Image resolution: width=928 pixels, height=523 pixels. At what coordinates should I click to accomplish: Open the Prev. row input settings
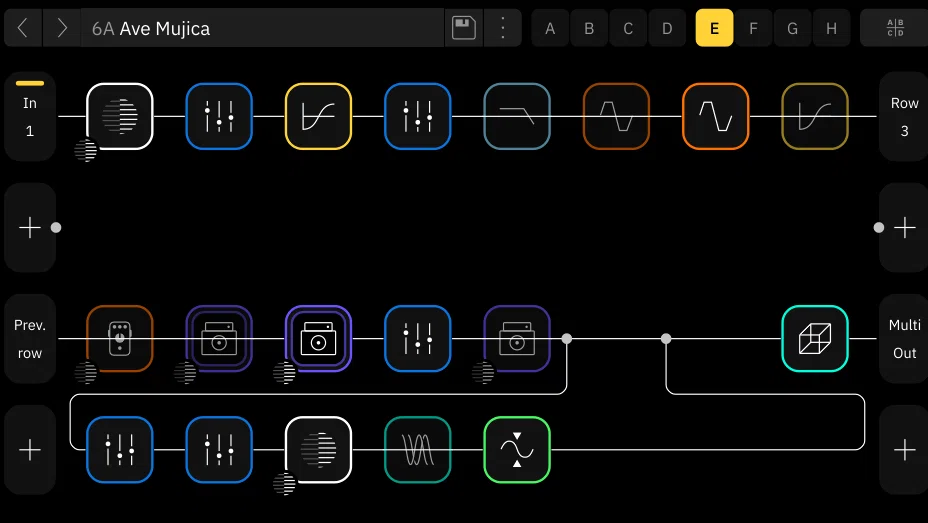pyautogui.click(x=30, y=339)
